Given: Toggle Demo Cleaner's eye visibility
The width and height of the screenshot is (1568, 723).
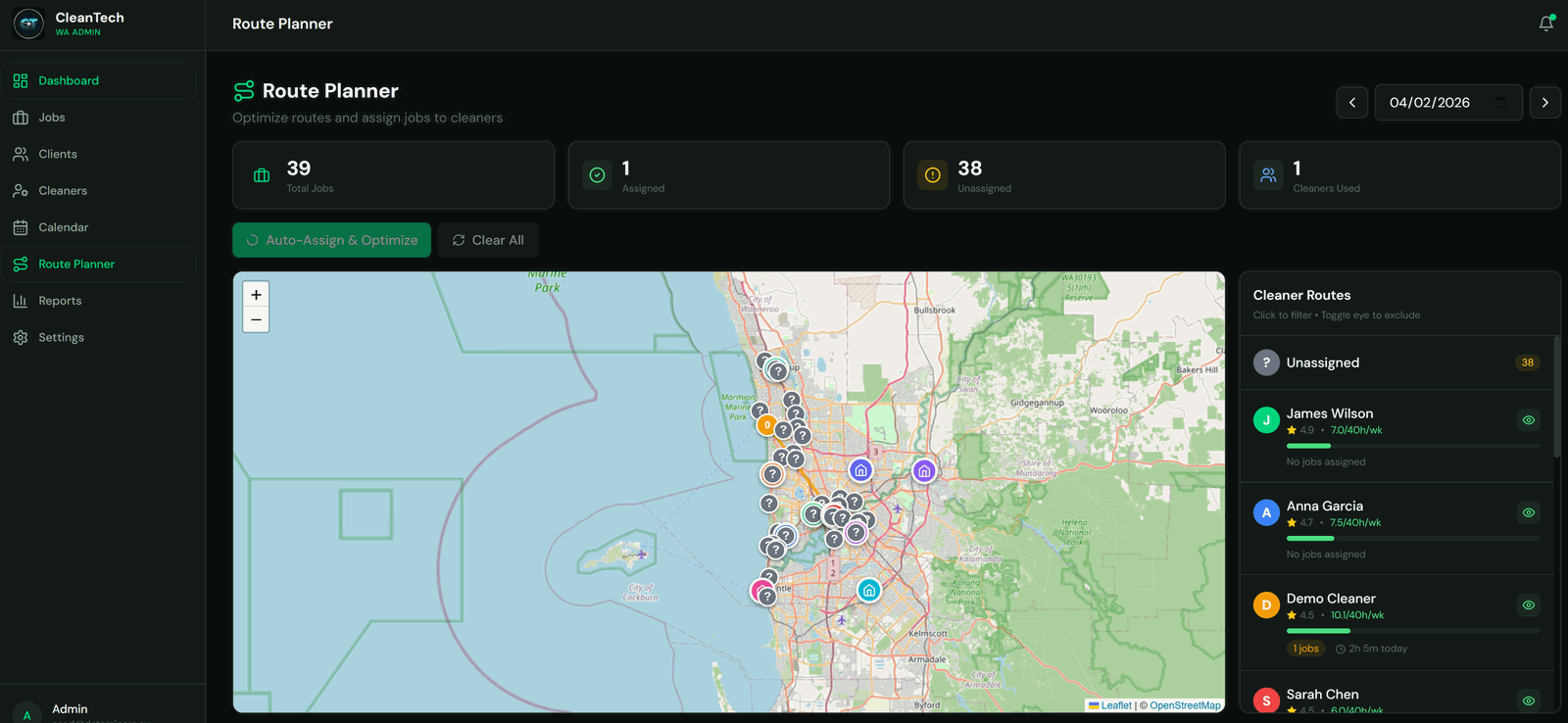Looking at the screenshot, I should coord(1528,605).
